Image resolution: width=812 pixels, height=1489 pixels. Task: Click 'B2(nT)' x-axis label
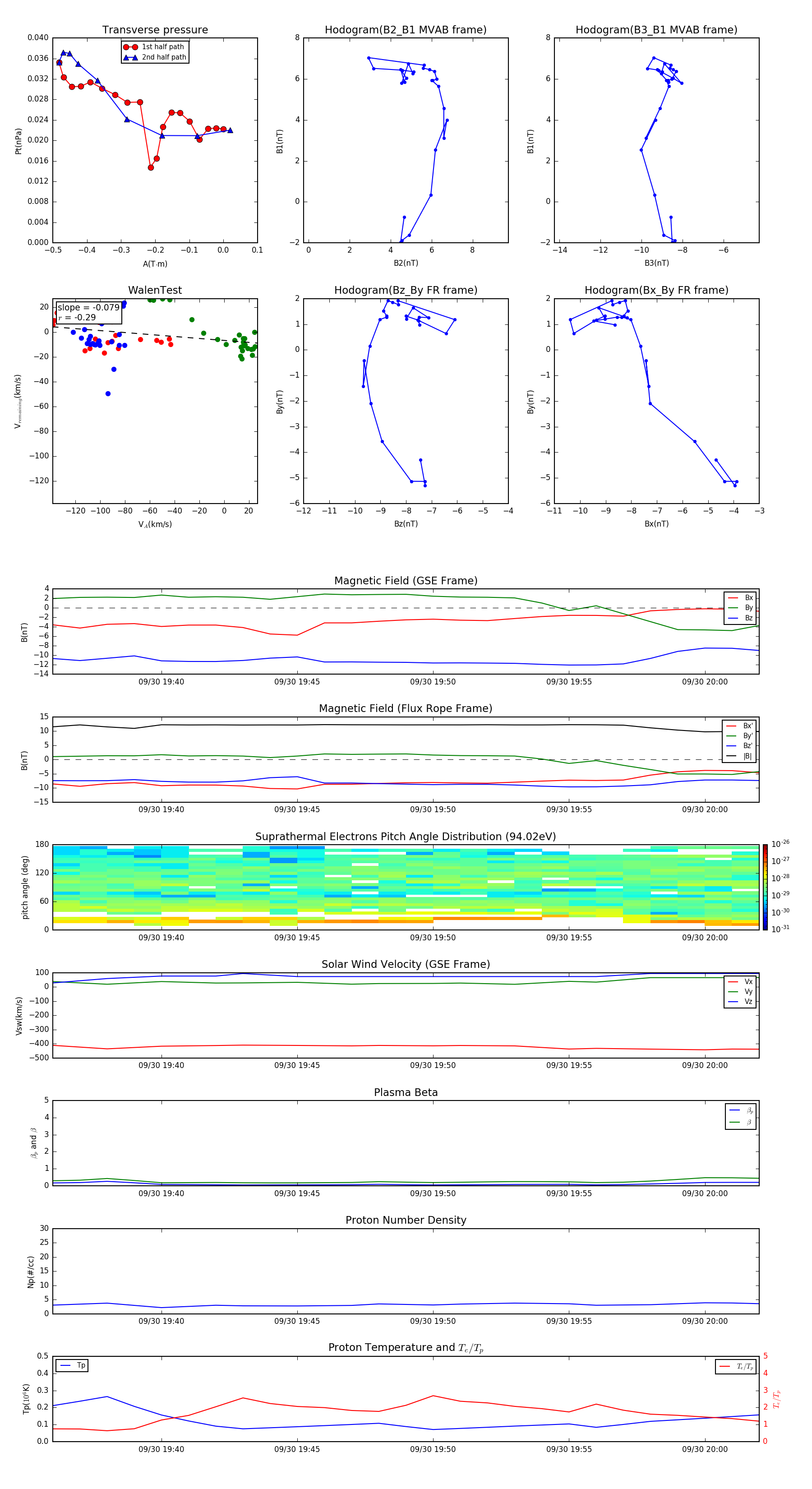click(406, 263)
